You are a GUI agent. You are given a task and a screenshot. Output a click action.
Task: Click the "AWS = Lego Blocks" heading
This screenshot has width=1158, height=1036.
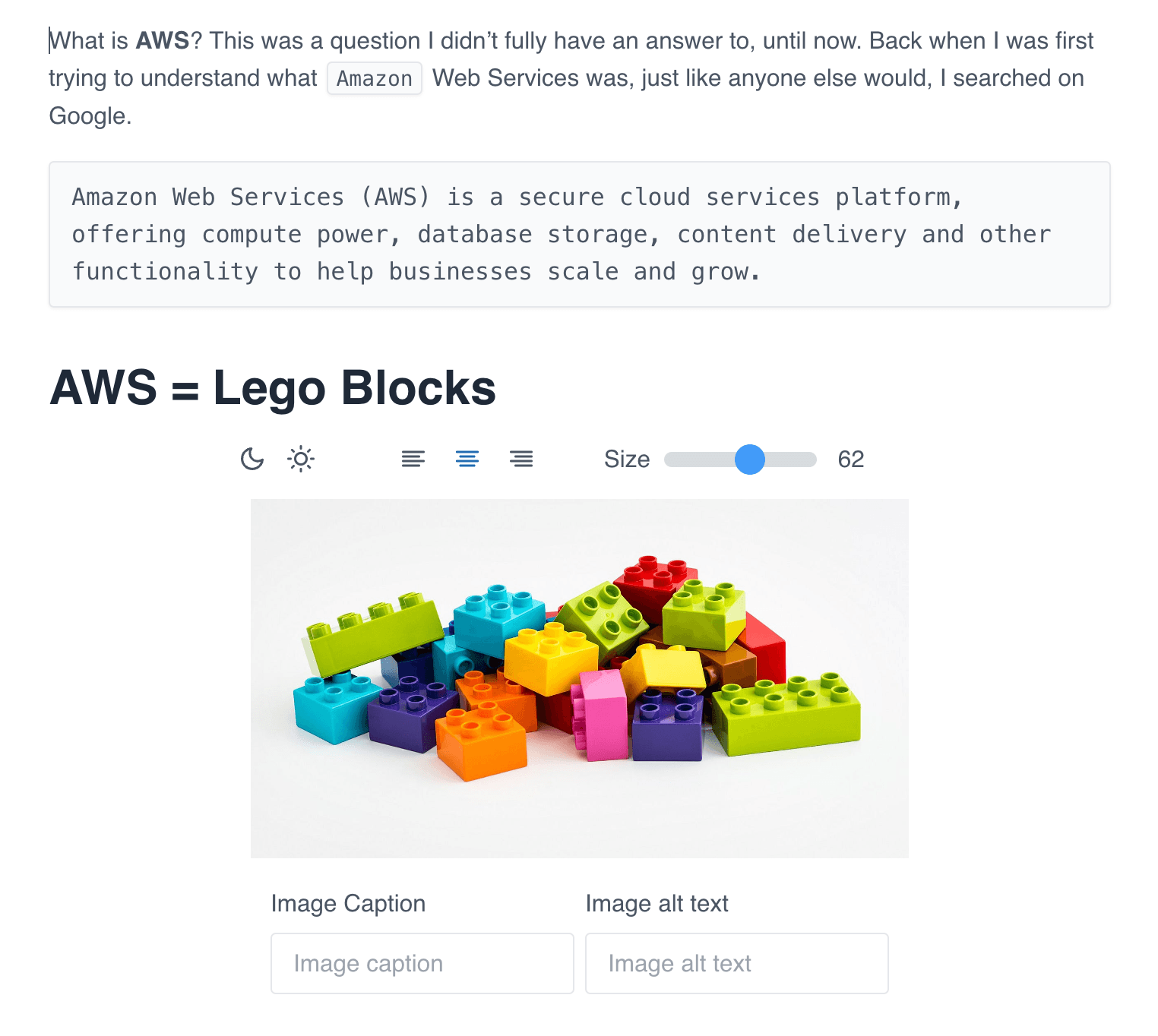click(273, 388)
